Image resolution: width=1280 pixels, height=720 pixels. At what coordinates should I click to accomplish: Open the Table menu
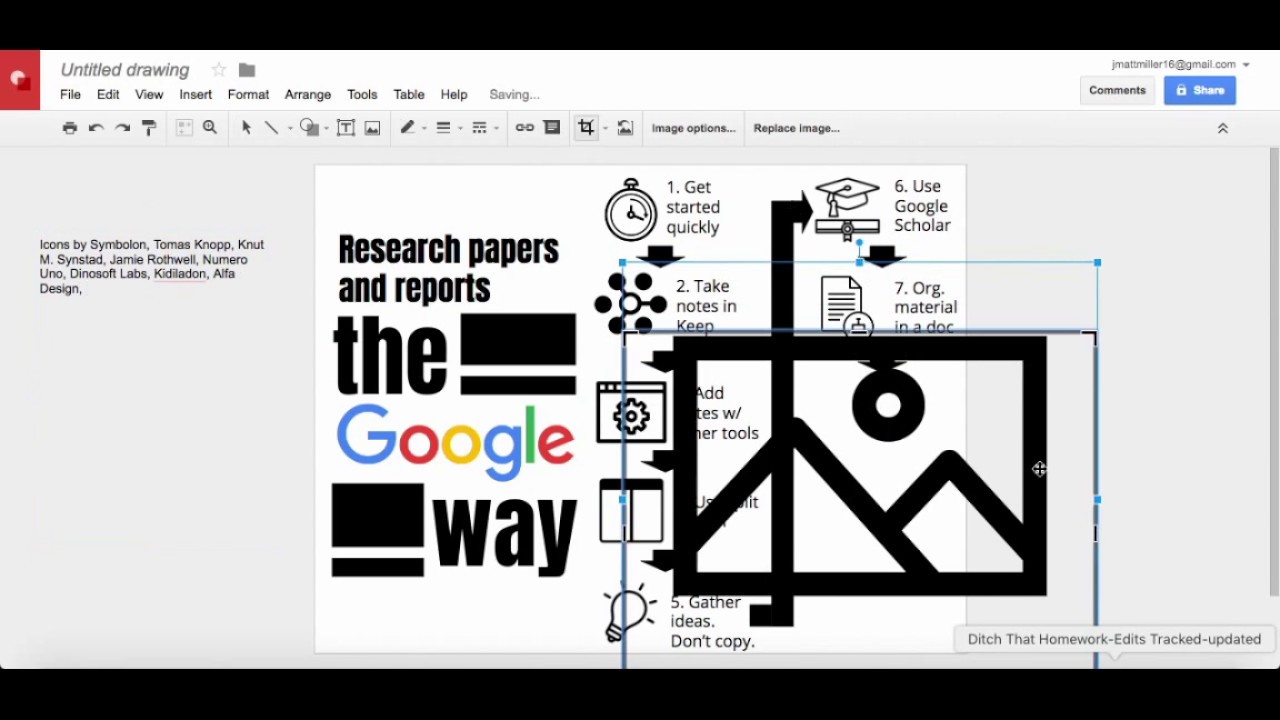409,94
